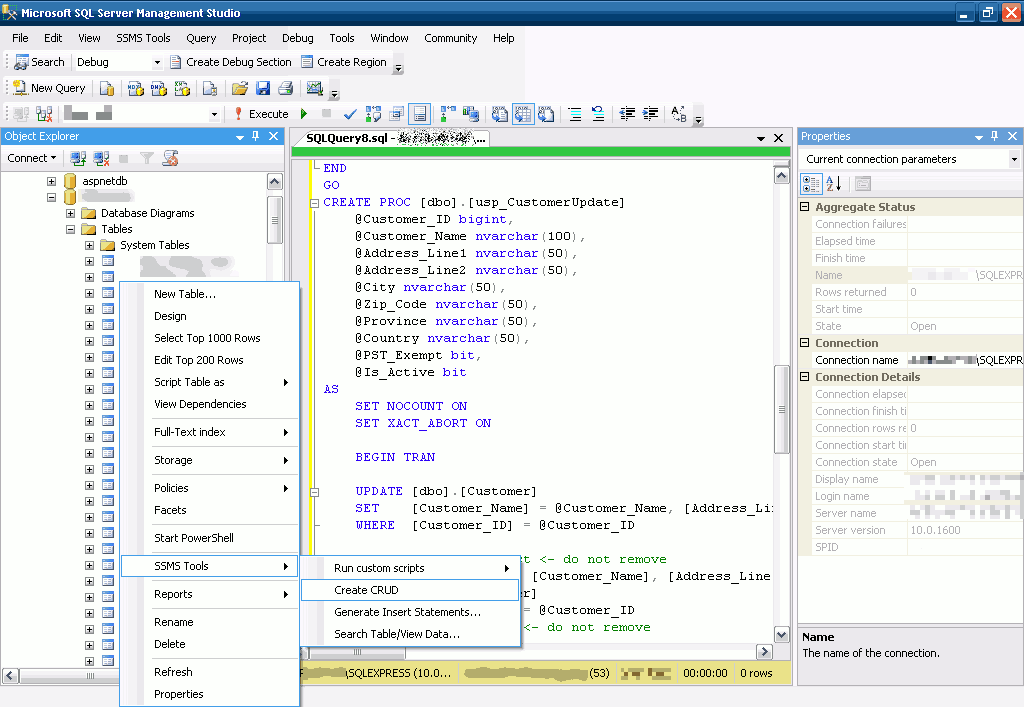Click the Display Estimated Execution Plan icon
Image resolution: width=1024 pixels, height=707 pixels.
pos(373,114)
